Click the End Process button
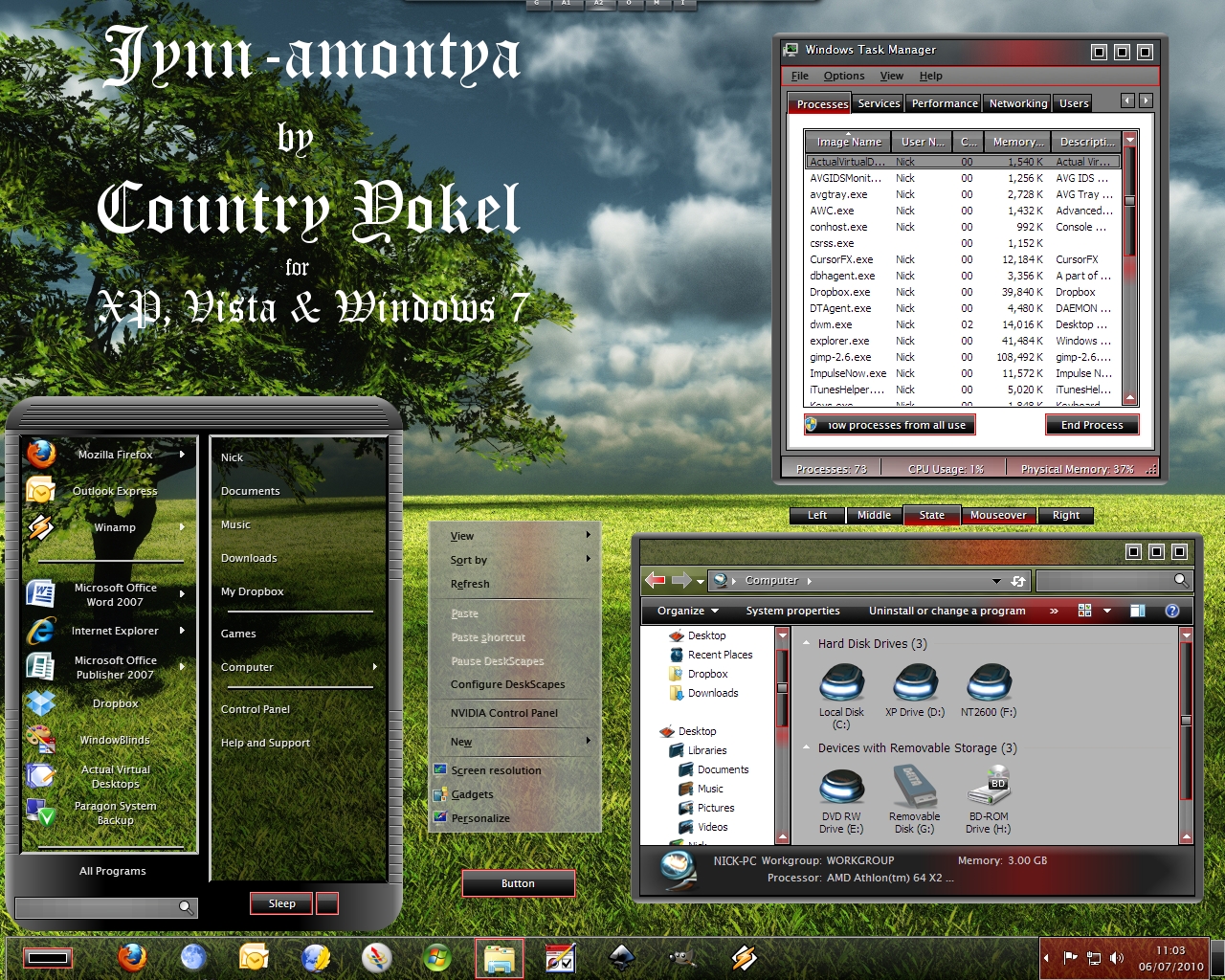This screenshot has width=1225, height=980. coord(1092,425)
